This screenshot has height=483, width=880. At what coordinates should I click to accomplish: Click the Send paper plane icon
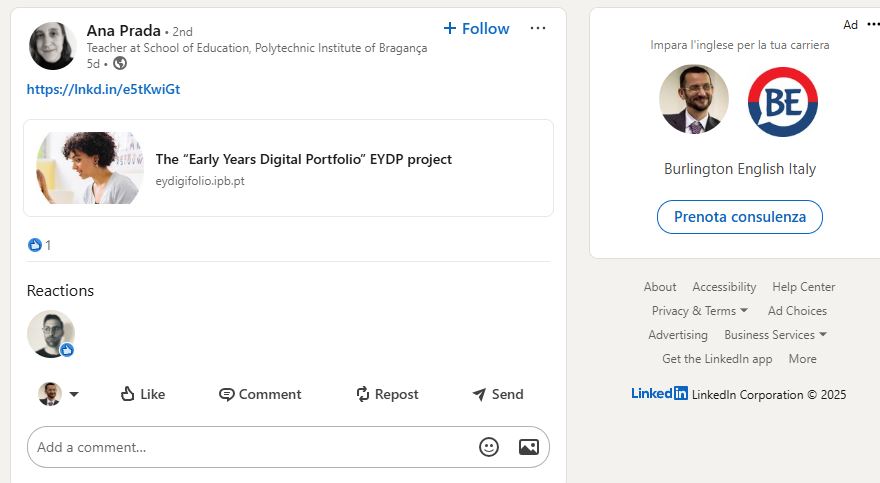coord(479,394)
